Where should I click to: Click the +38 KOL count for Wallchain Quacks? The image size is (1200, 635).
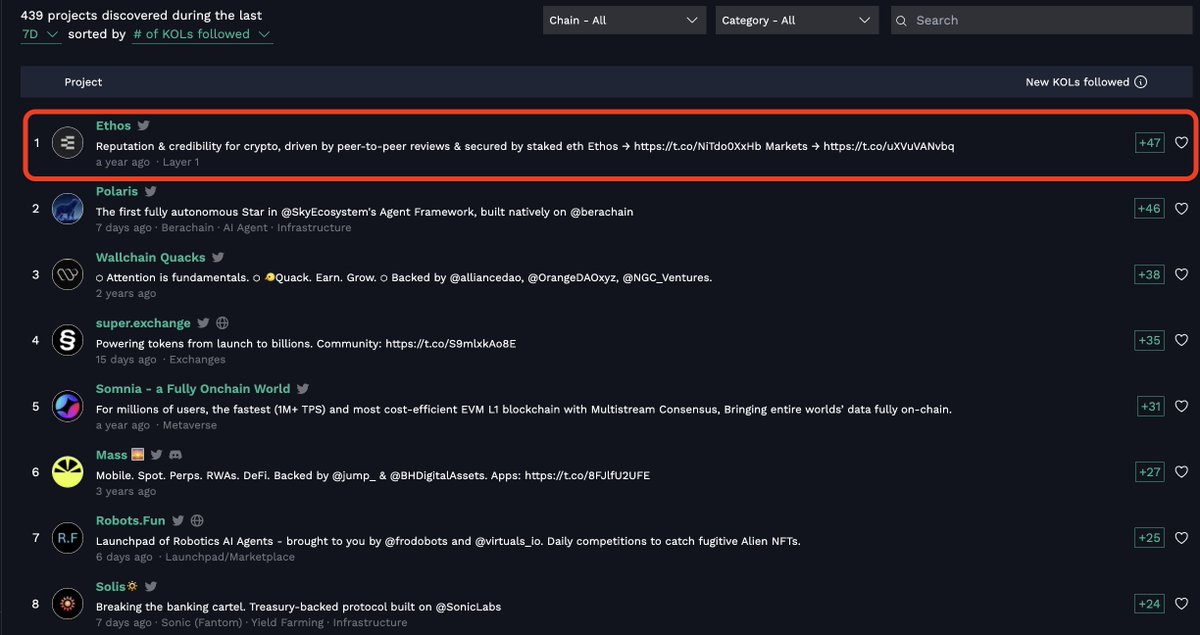1150,274
